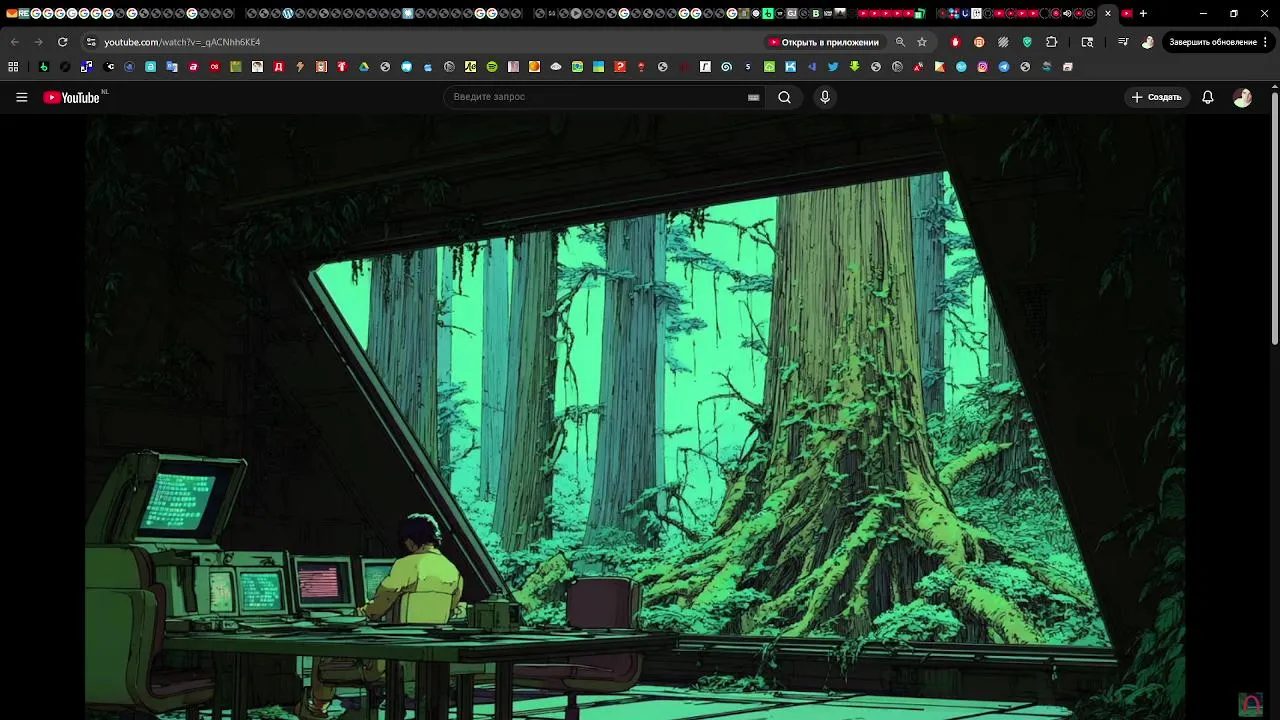Open the Google Drive bookmark
The image size is (1280, 720).
[364, 67]
